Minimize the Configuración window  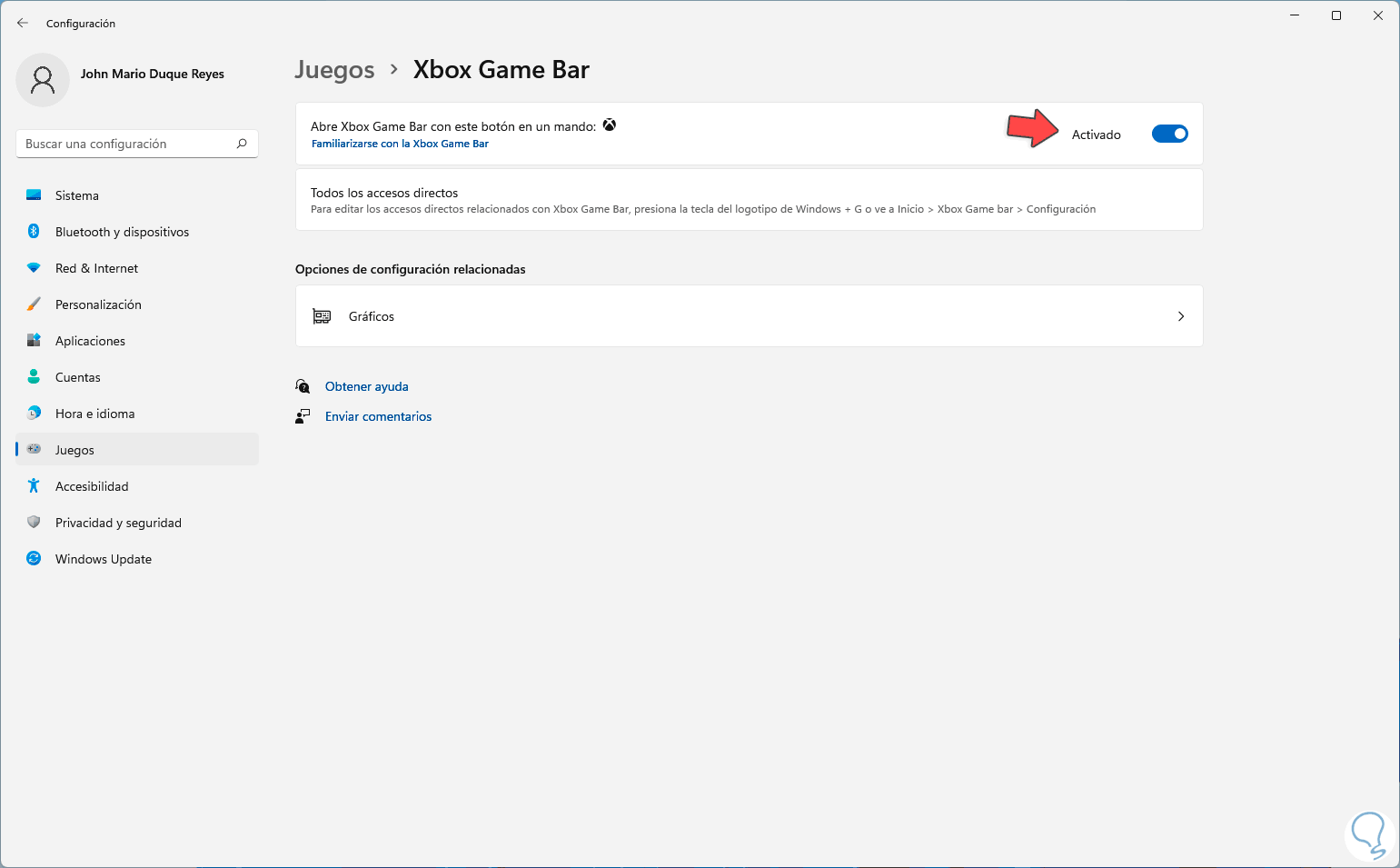click(x=1295, y=15)
